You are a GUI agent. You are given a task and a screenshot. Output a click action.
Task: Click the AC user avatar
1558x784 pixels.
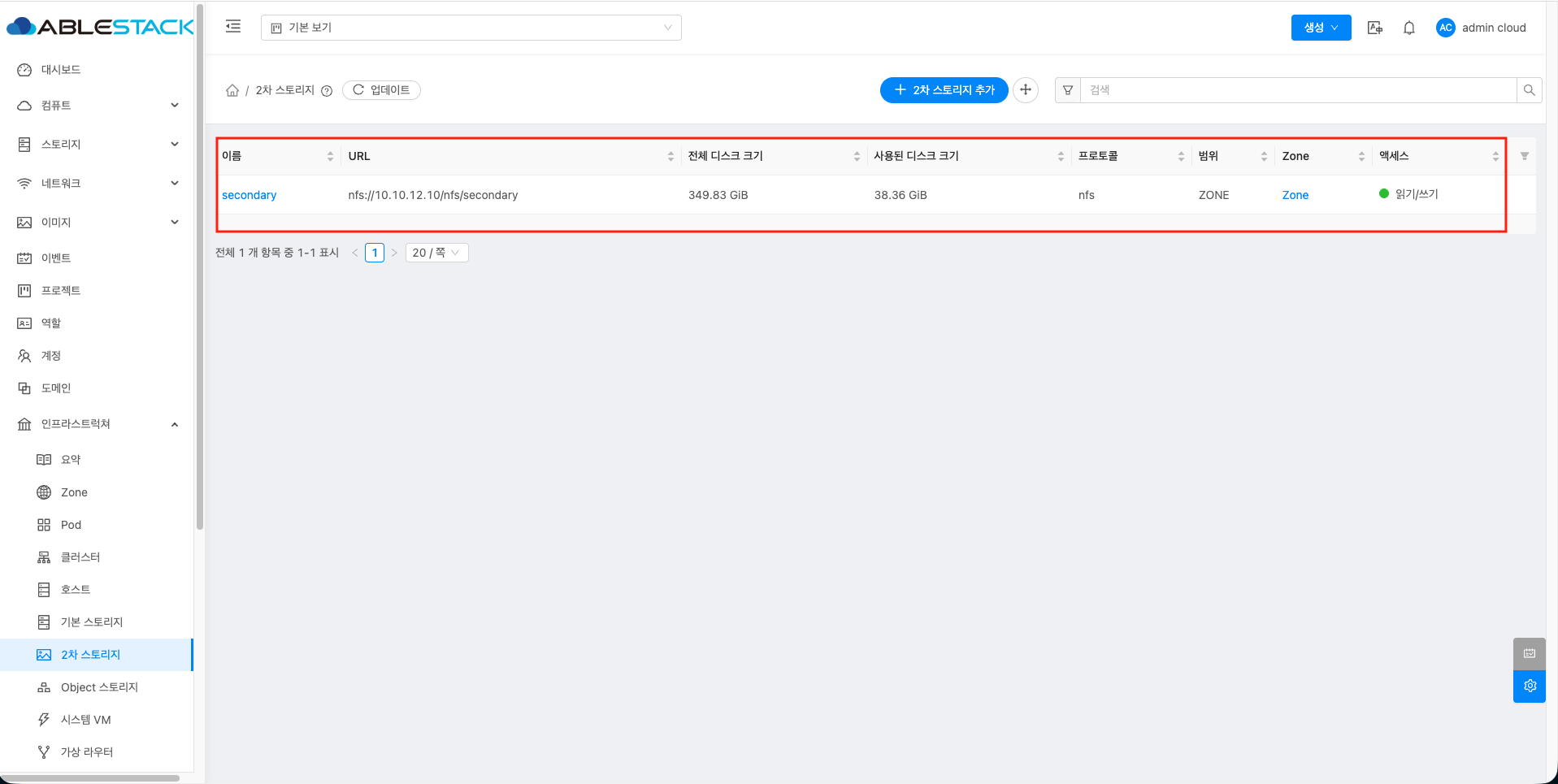[x=1445, y=28]
